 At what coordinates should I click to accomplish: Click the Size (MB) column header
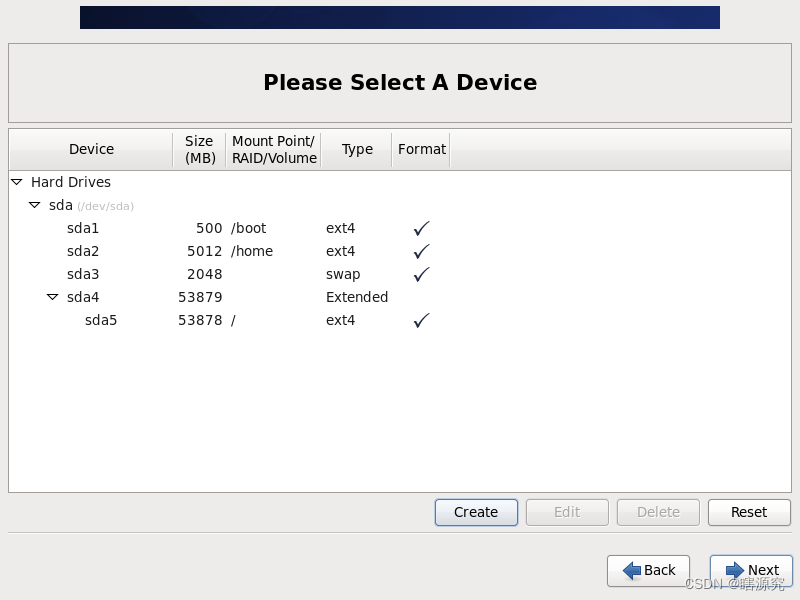[198, 149]
